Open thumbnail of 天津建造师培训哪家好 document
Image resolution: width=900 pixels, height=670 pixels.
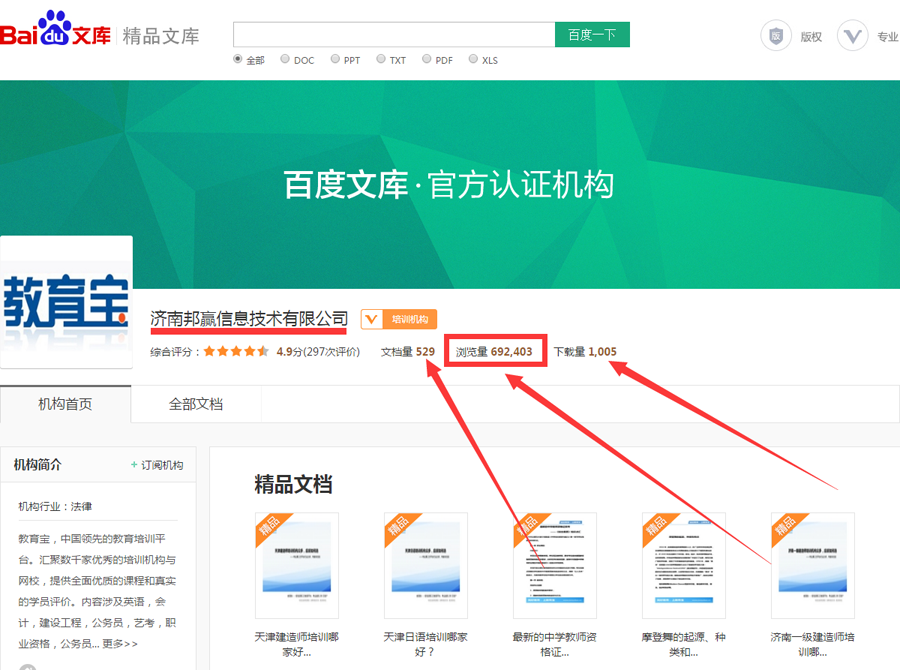point(297,565)
